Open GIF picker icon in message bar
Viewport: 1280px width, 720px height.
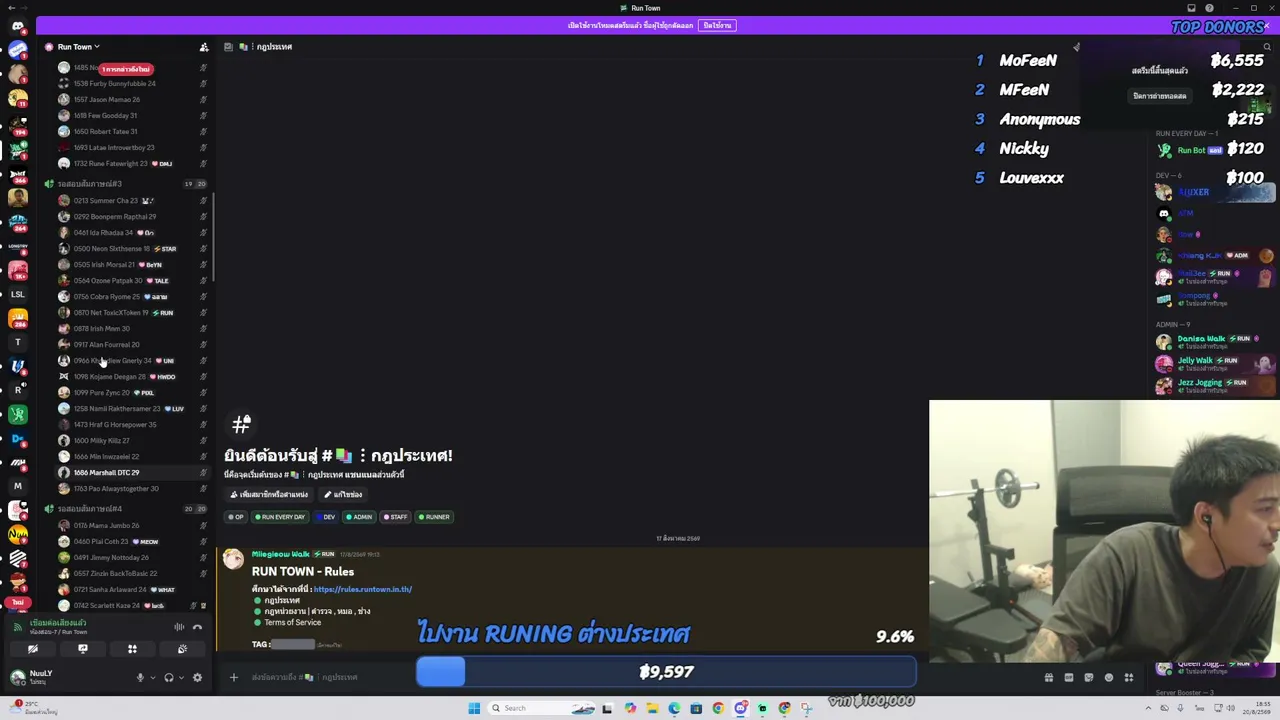(x=1068, y=678)
